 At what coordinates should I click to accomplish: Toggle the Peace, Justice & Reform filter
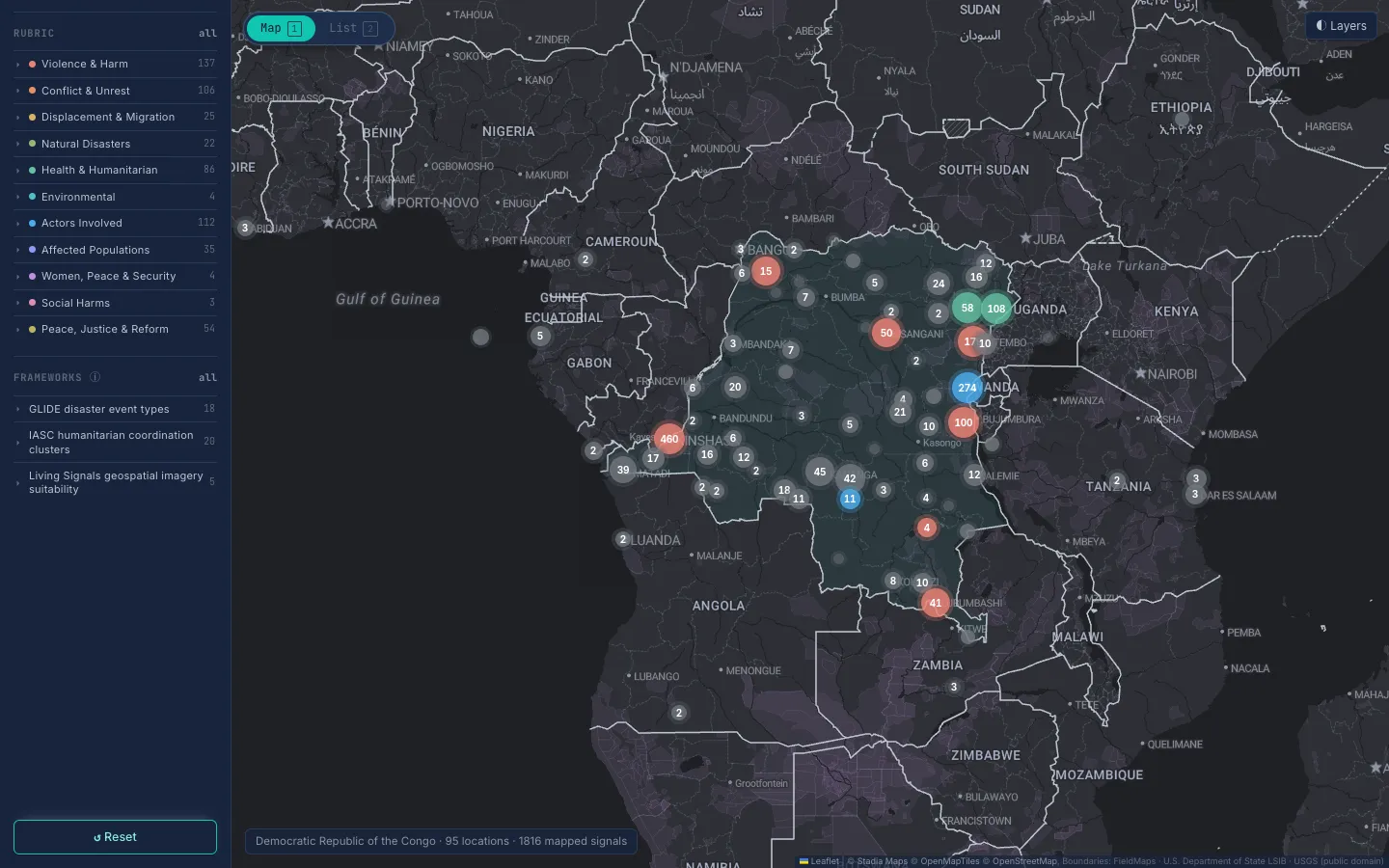(x=115, y=329)
